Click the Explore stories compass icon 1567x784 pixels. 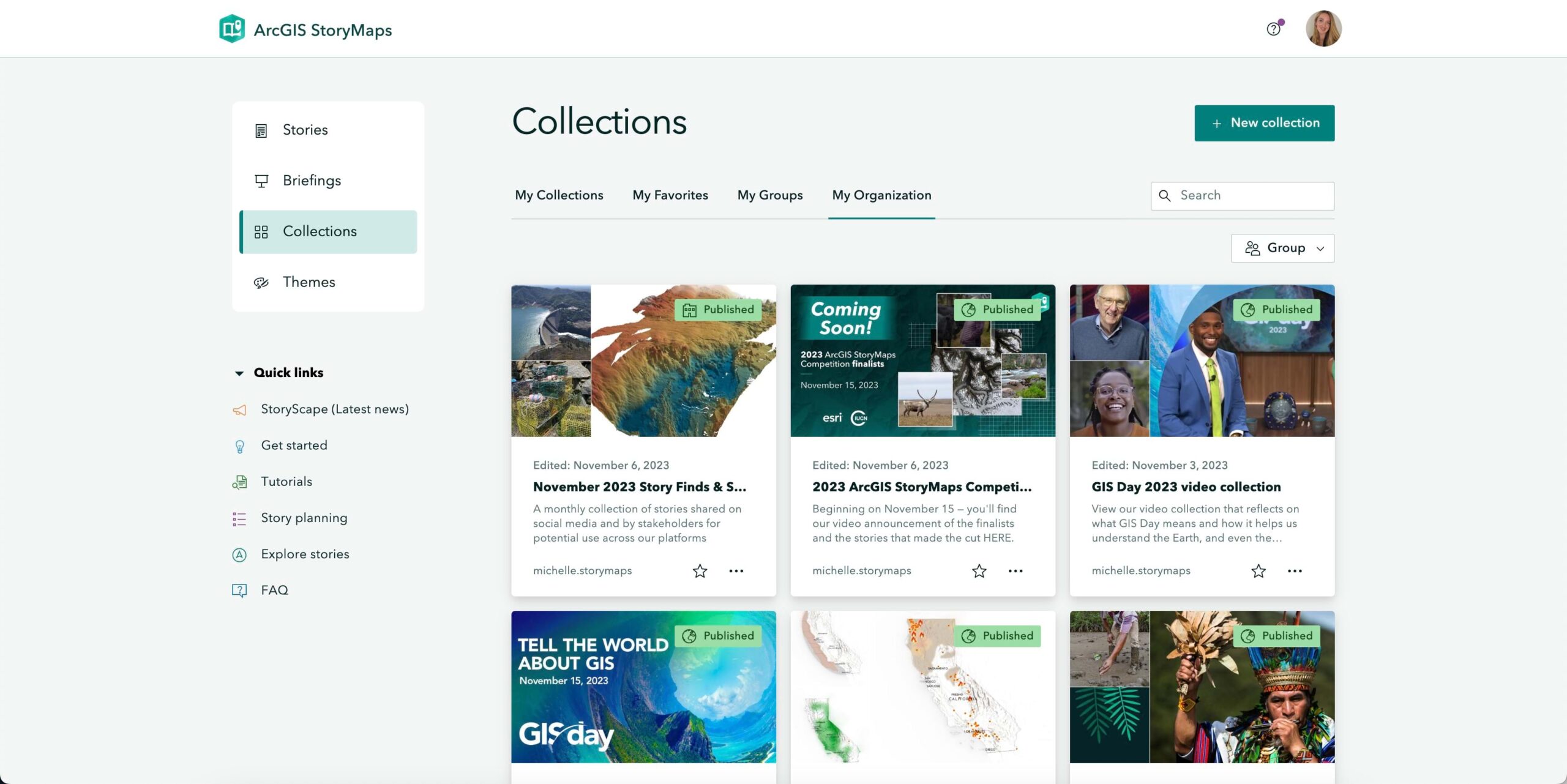point(239,554)
